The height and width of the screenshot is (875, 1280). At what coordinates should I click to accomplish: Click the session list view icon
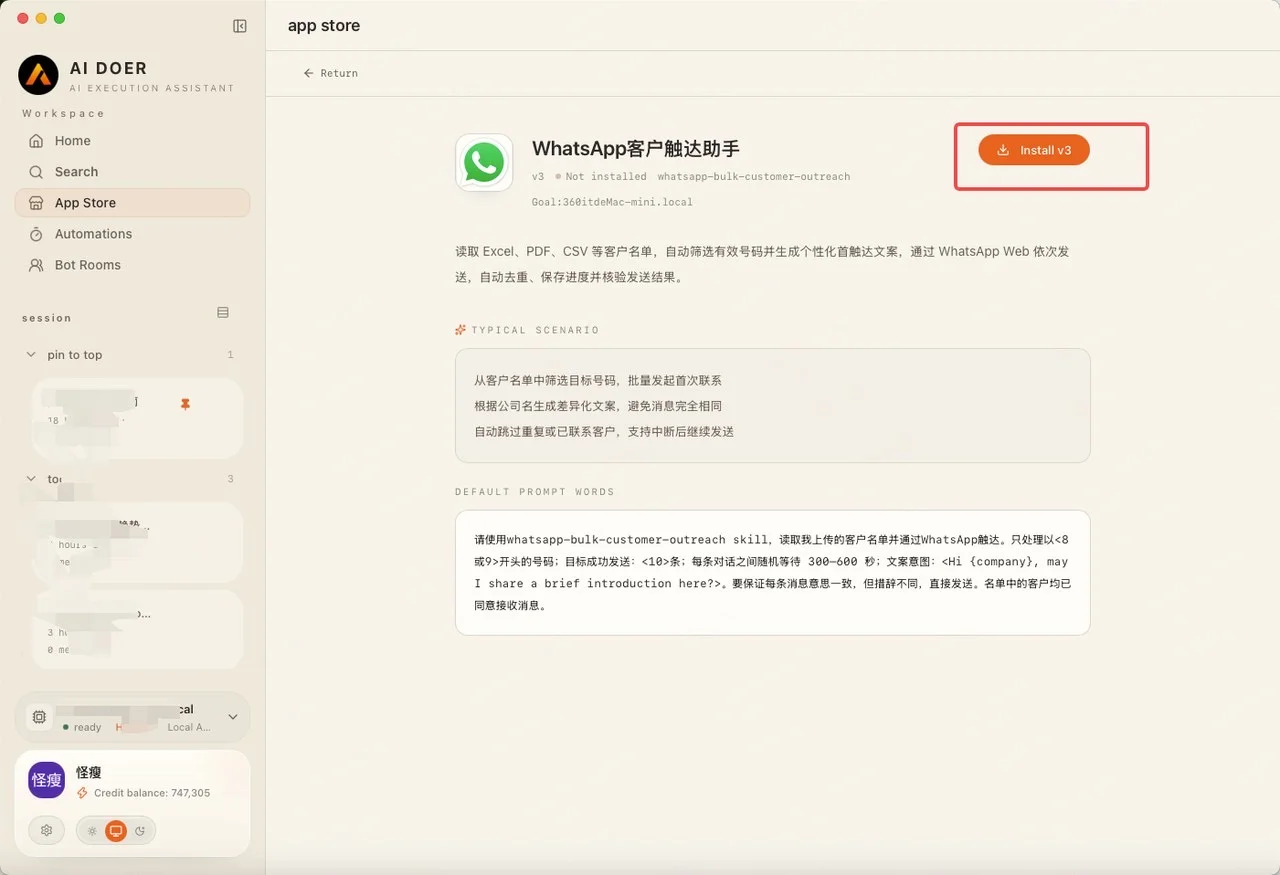223,313
